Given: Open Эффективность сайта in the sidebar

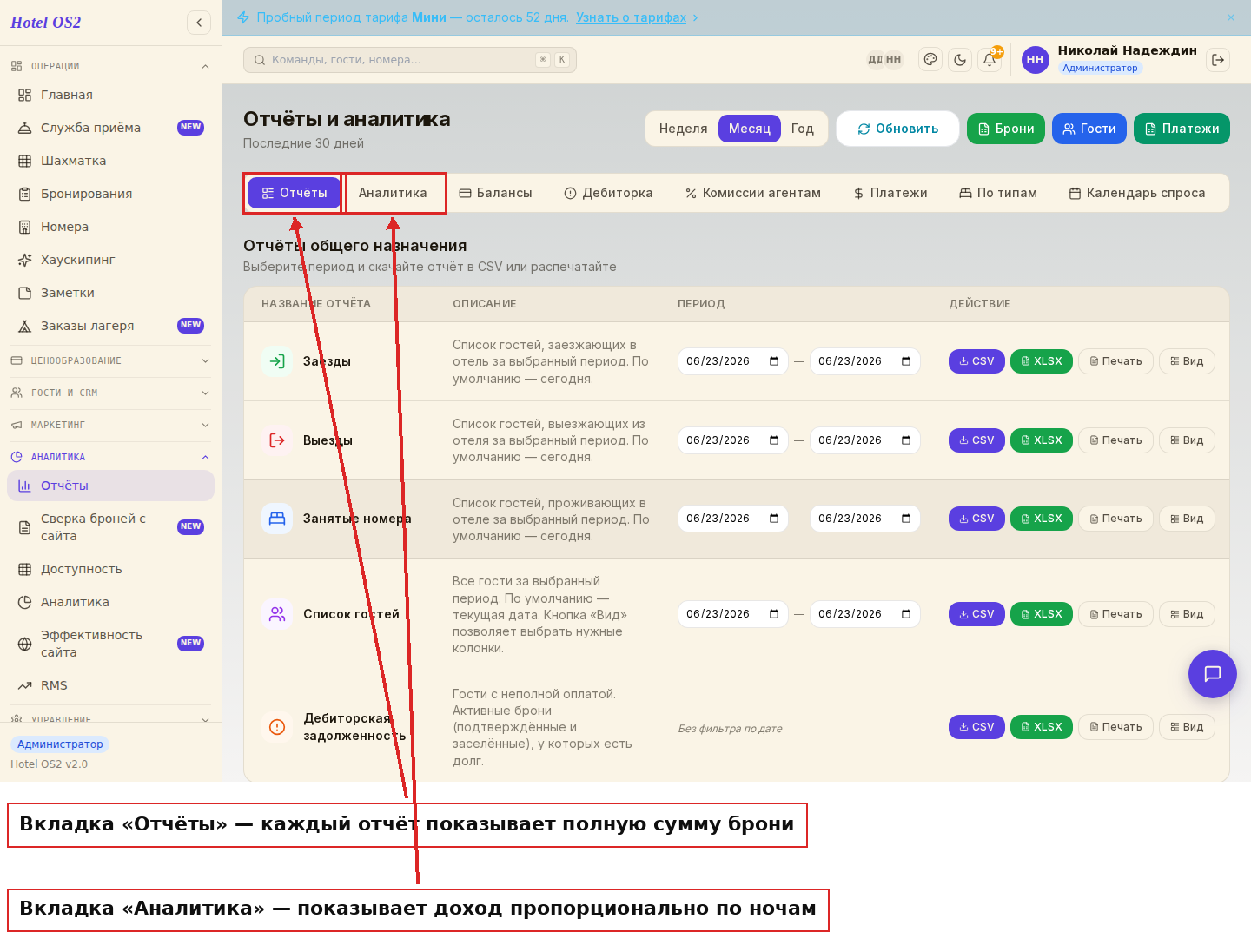Looking at the screenshot, I should (x=110, y=644).
